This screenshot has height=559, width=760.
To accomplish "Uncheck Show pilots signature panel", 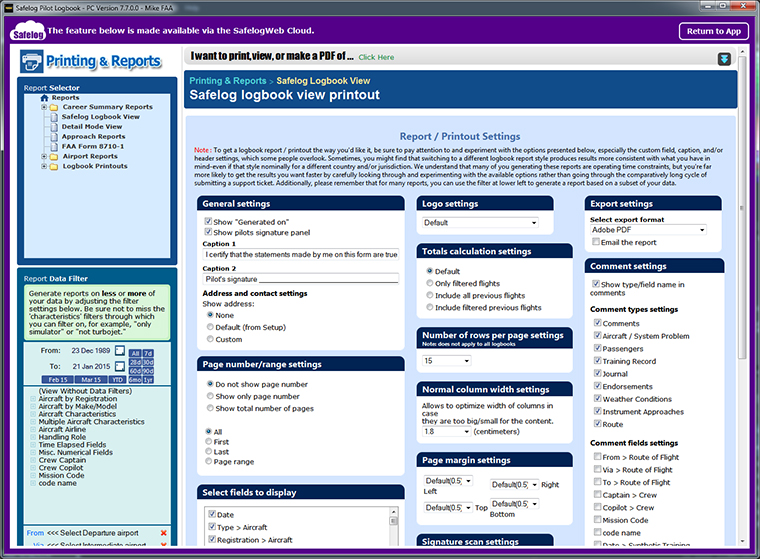I will 207,232.
